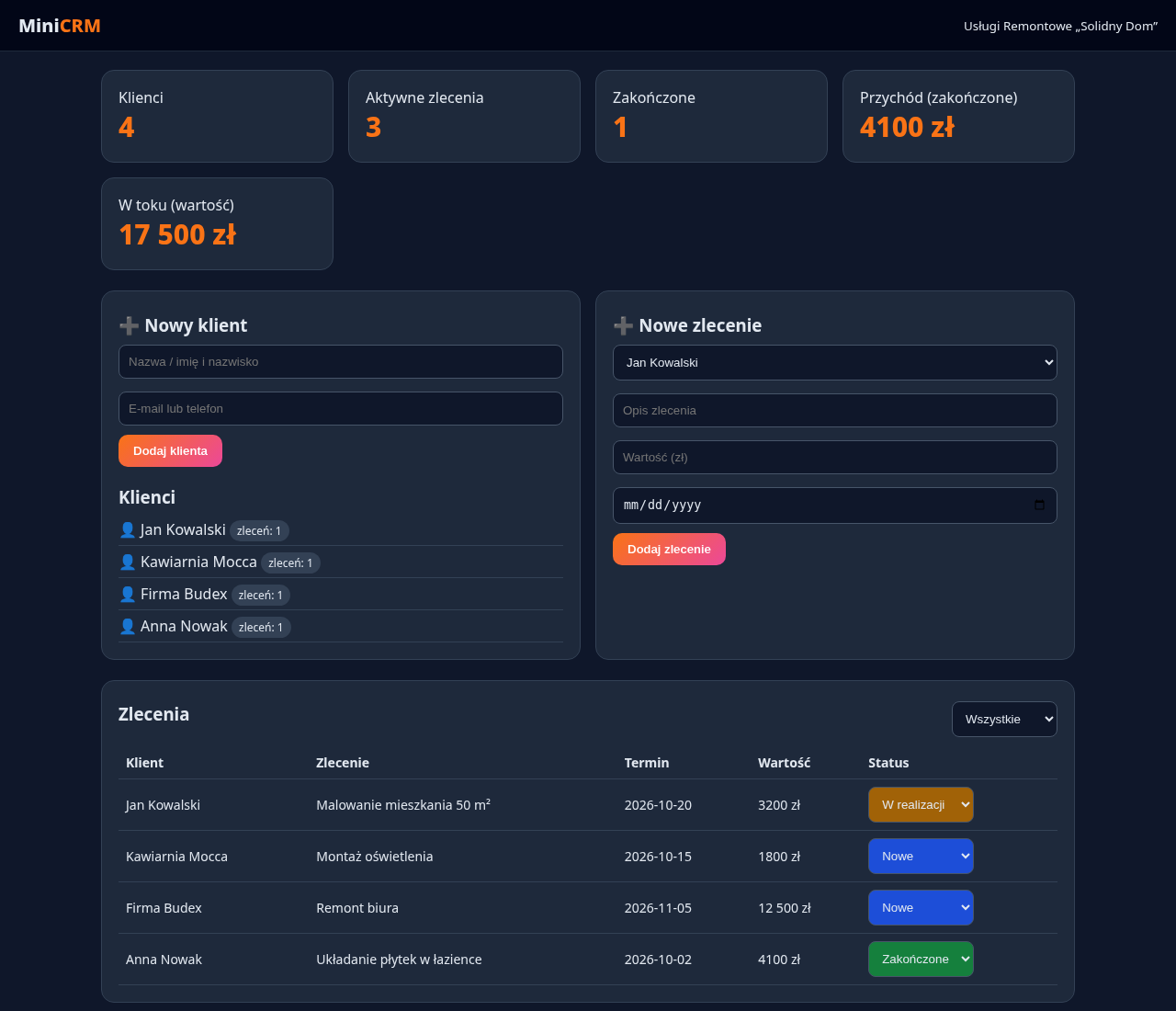
Task: Click the mm/dd/yyyy date text in the date field
Action: pyautogui.click(x=662, y=505)
